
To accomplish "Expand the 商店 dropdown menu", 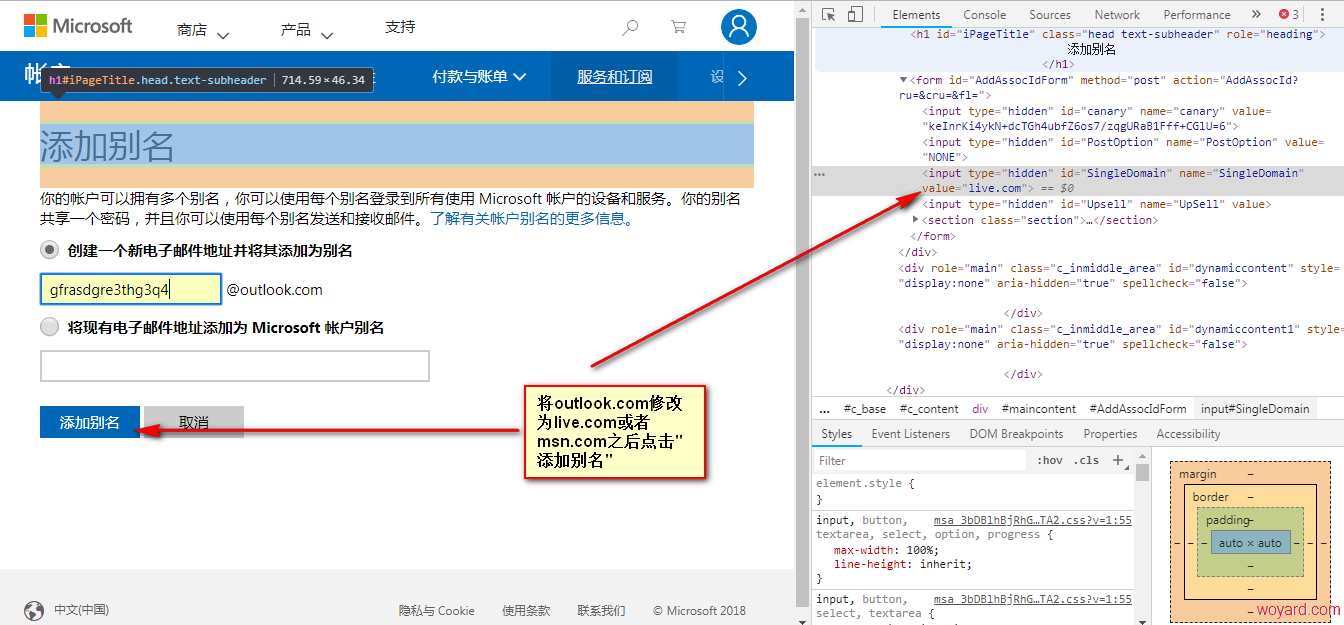I will pos(203,31).
